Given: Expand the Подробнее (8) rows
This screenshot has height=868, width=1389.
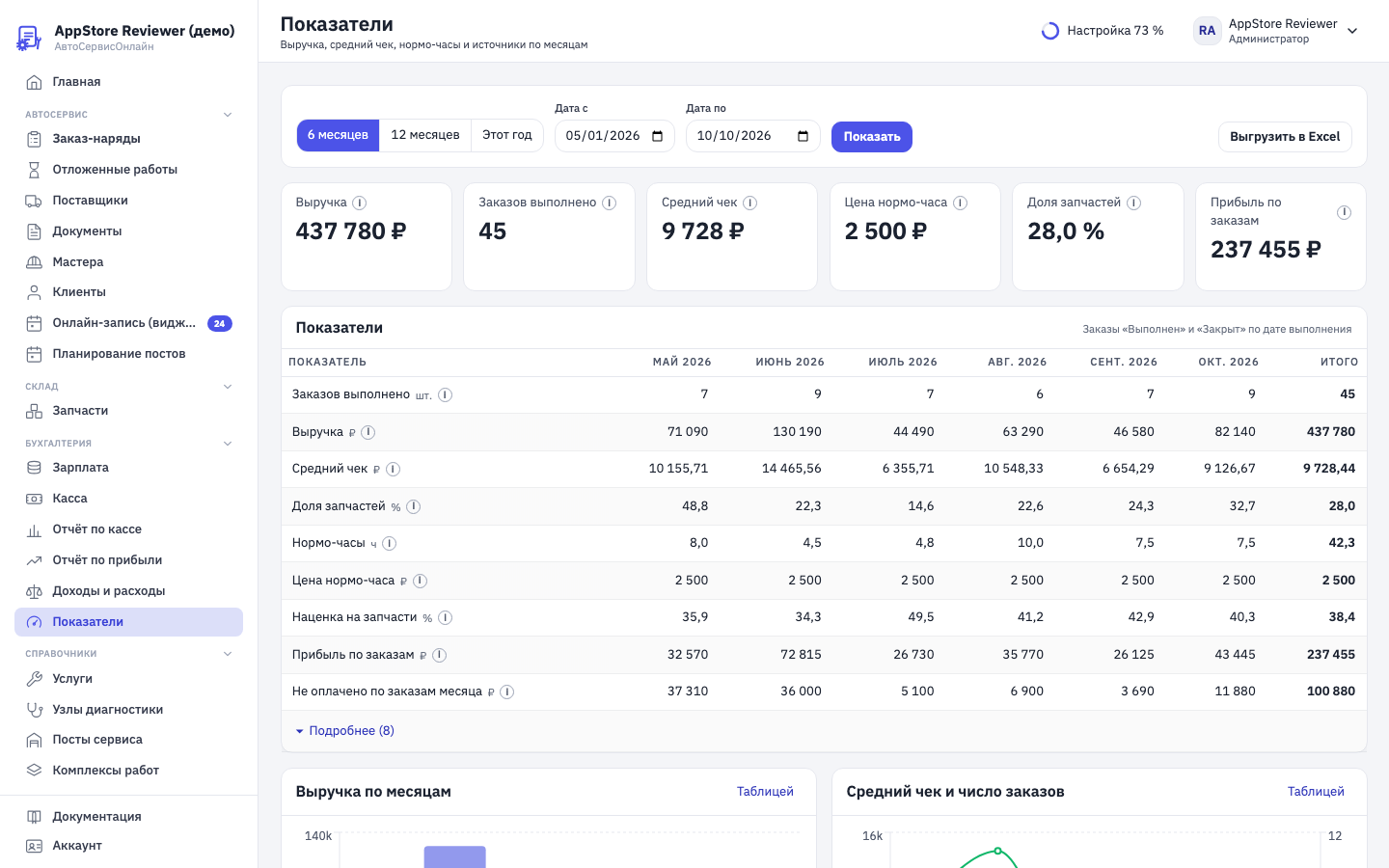Looking at the screenshot, I should (x=344, y=731).
